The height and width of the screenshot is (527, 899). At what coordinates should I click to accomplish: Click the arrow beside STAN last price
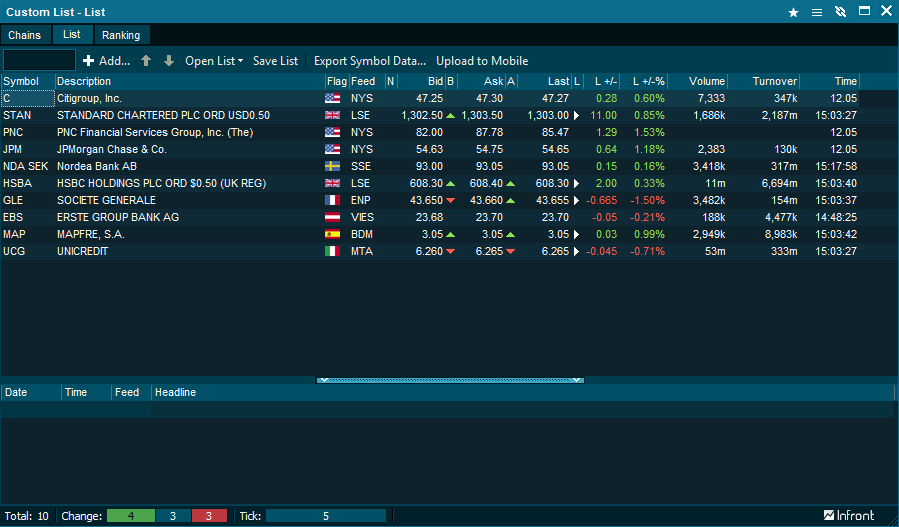click(x=576, y=116)
